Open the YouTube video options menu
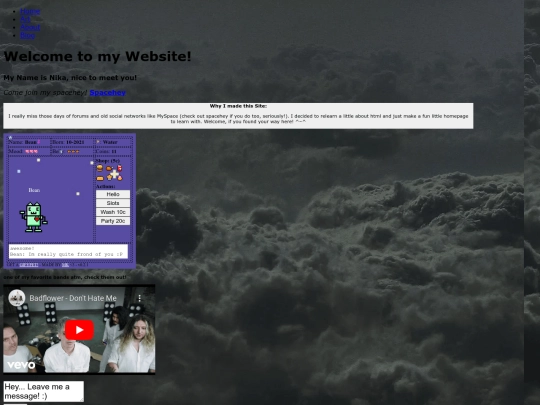The image size is (540, 405). tap(139, 298)
